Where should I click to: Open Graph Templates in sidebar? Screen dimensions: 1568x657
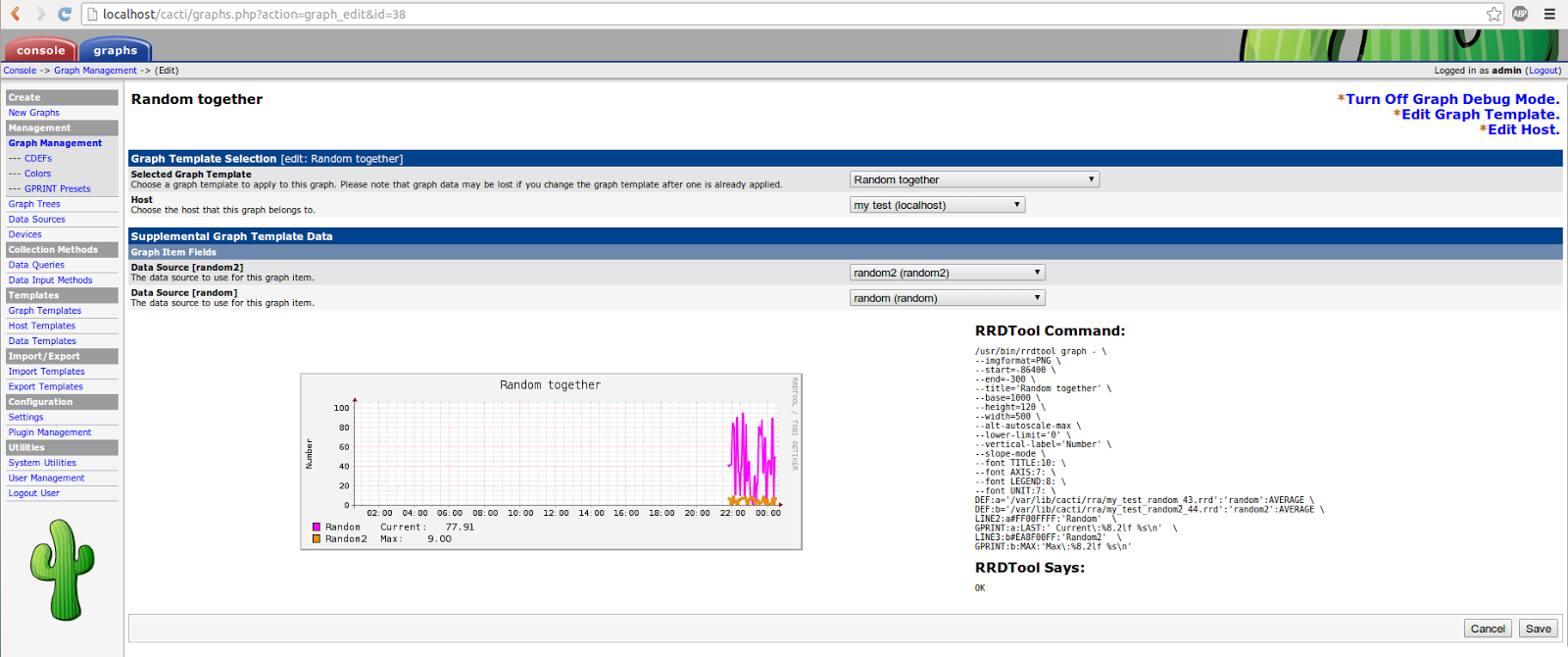(45, 311)
